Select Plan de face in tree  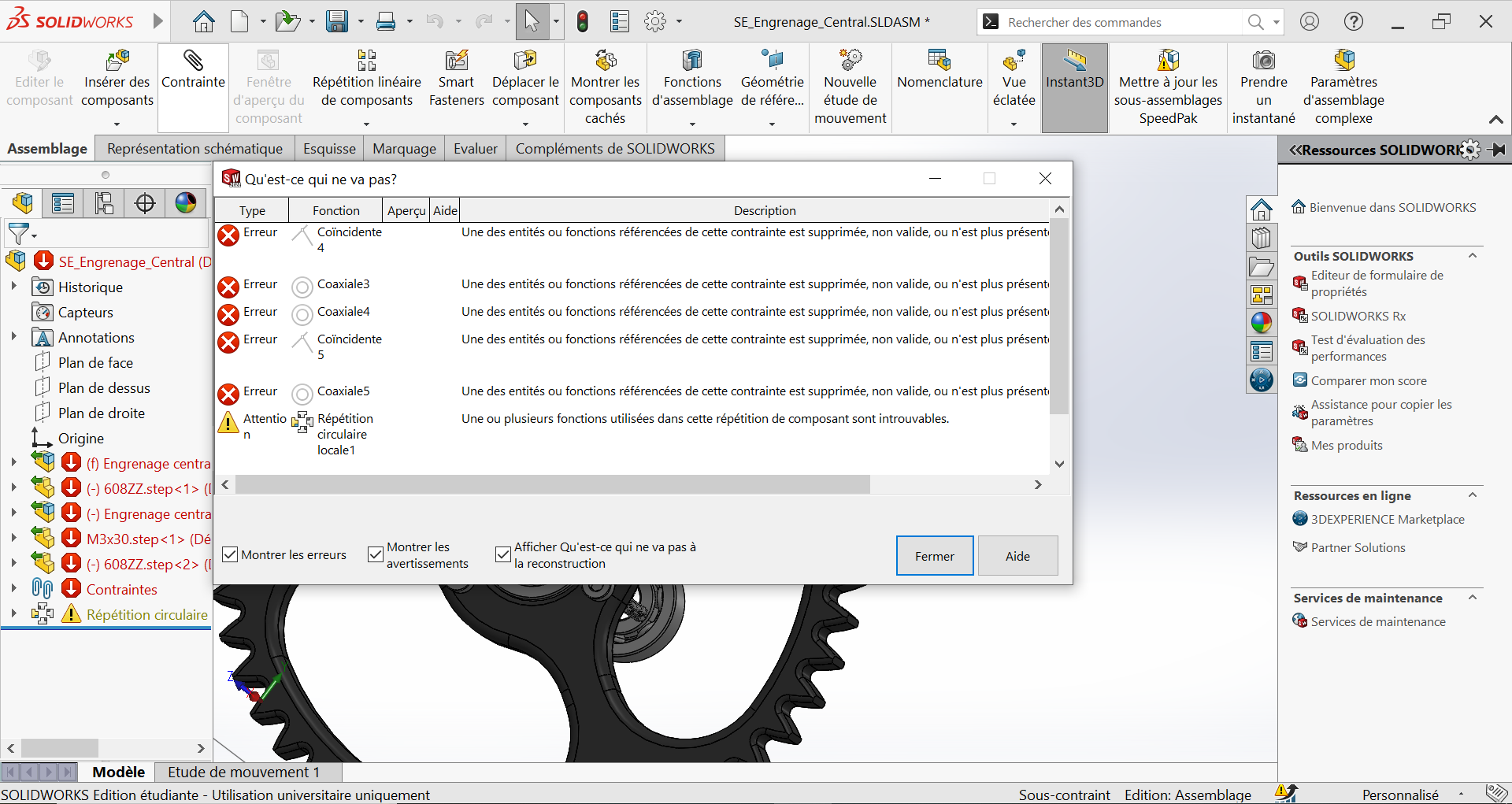point(95,362)
